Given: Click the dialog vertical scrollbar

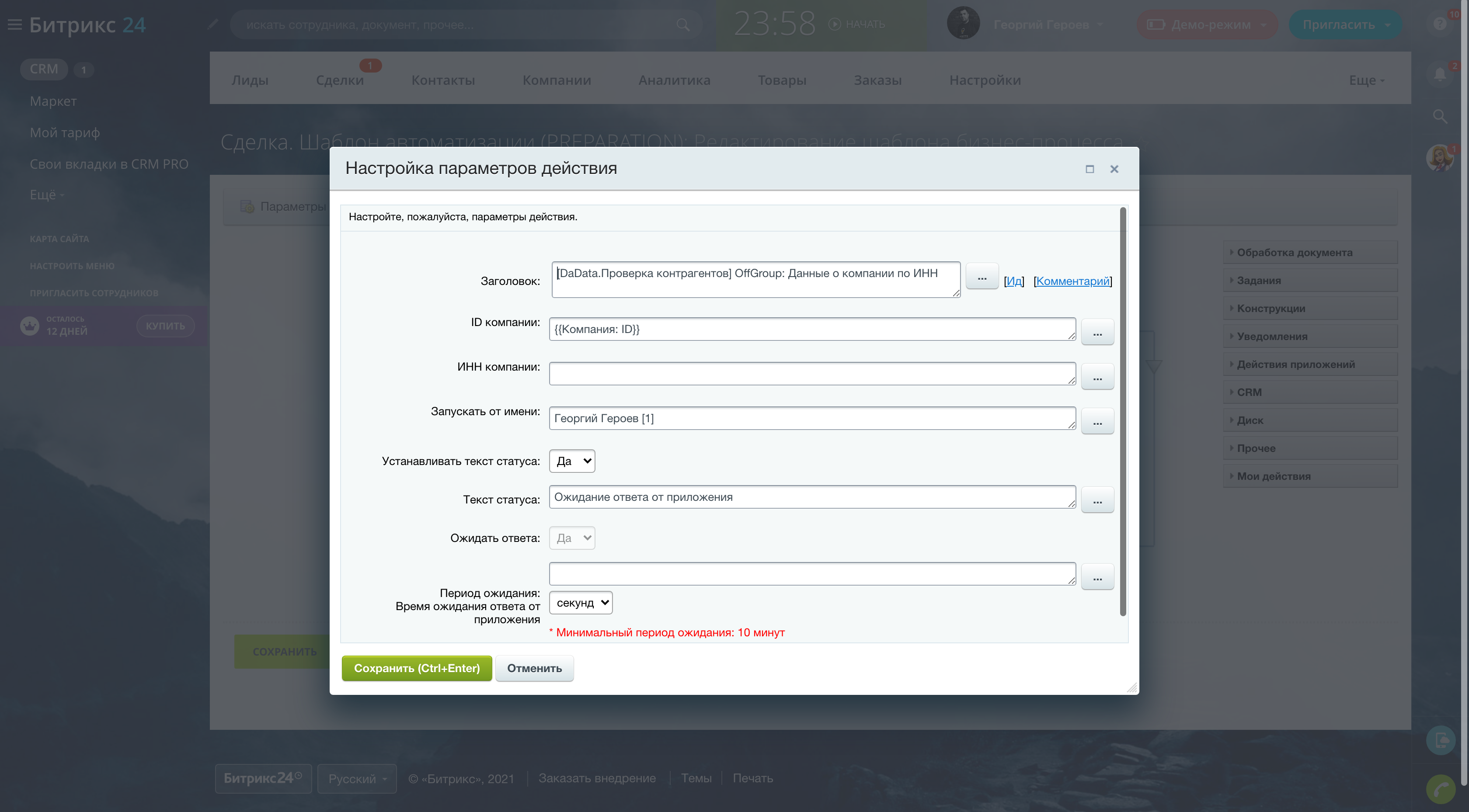Looking at the screenshot, I should (x=1123, y=410).
